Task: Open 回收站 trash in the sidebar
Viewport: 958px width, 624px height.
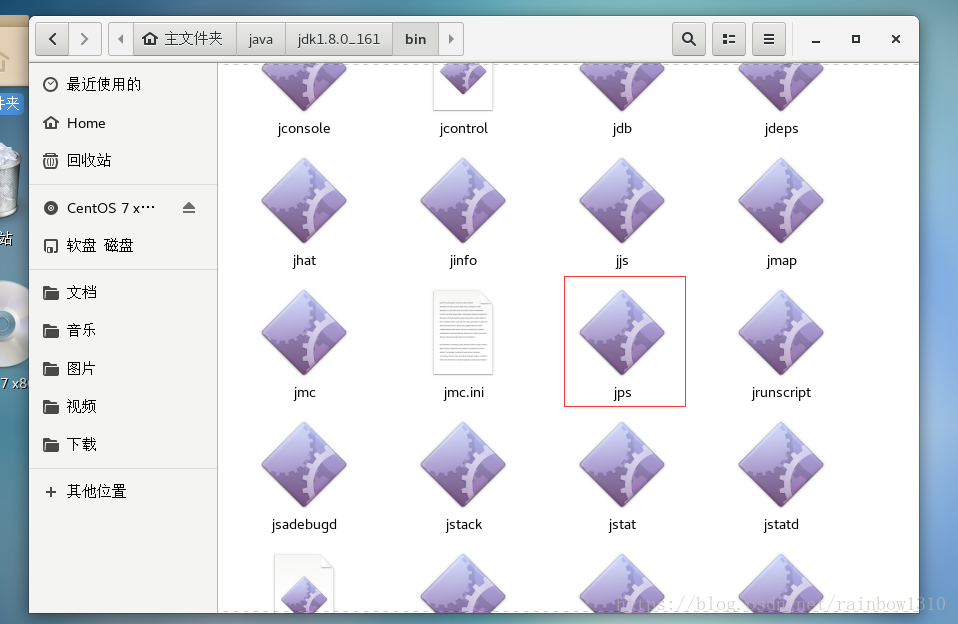Action: (x=123, y=161)
